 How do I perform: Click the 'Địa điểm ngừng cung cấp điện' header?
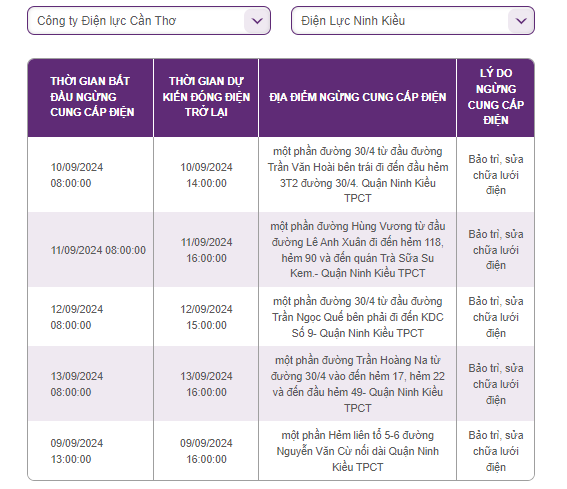[358, 97]
